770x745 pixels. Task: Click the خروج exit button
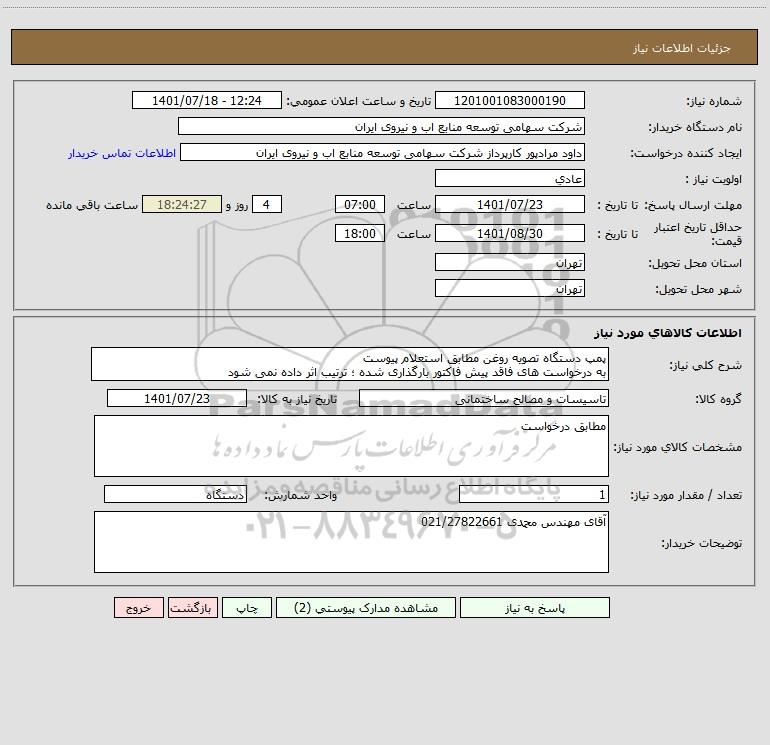tap(138, 607)
